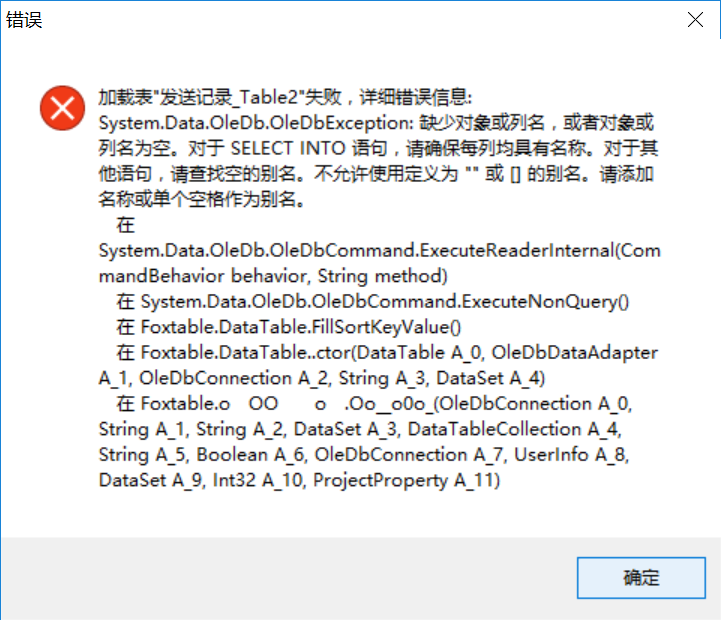This screenshot has width=721, height=620.
Task: Close the 错误 dialog window
Action: pos(695,20)
